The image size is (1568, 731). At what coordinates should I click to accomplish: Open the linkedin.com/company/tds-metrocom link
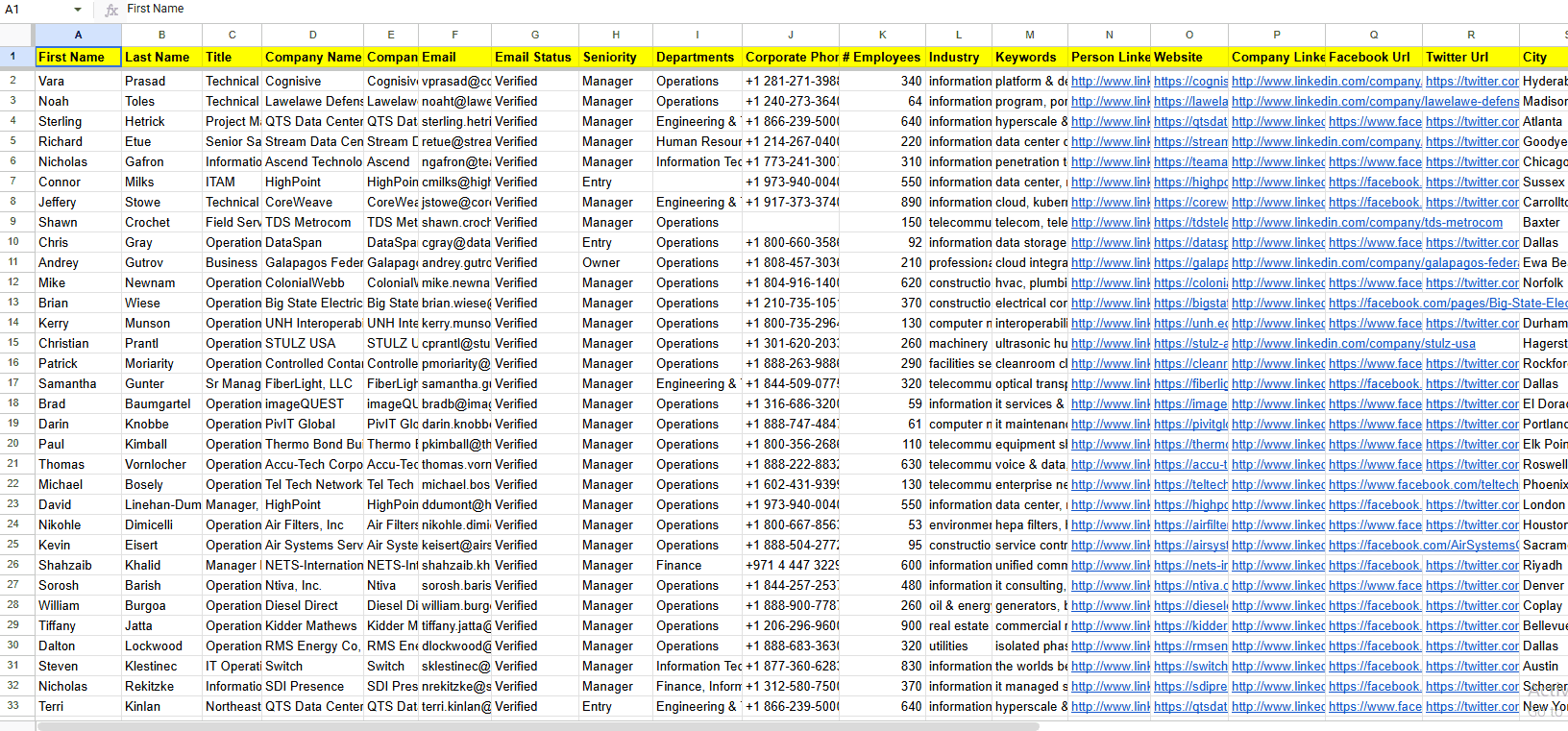tap(1366, 223)
